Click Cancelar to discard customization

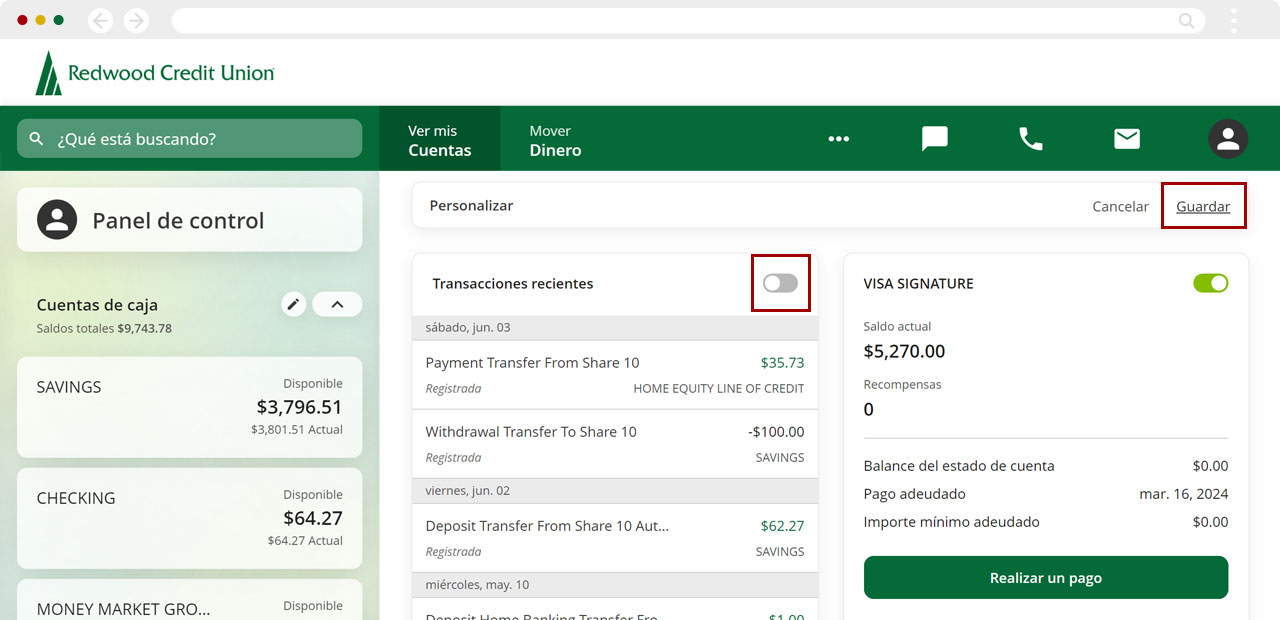1120,206
